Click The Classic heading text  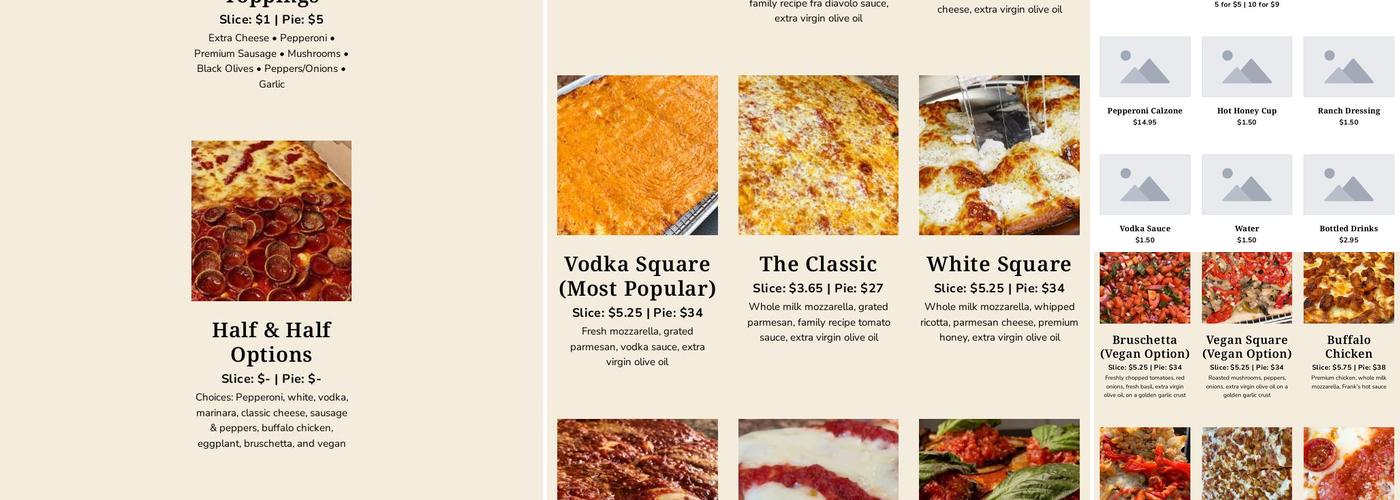tap(818, 264)
